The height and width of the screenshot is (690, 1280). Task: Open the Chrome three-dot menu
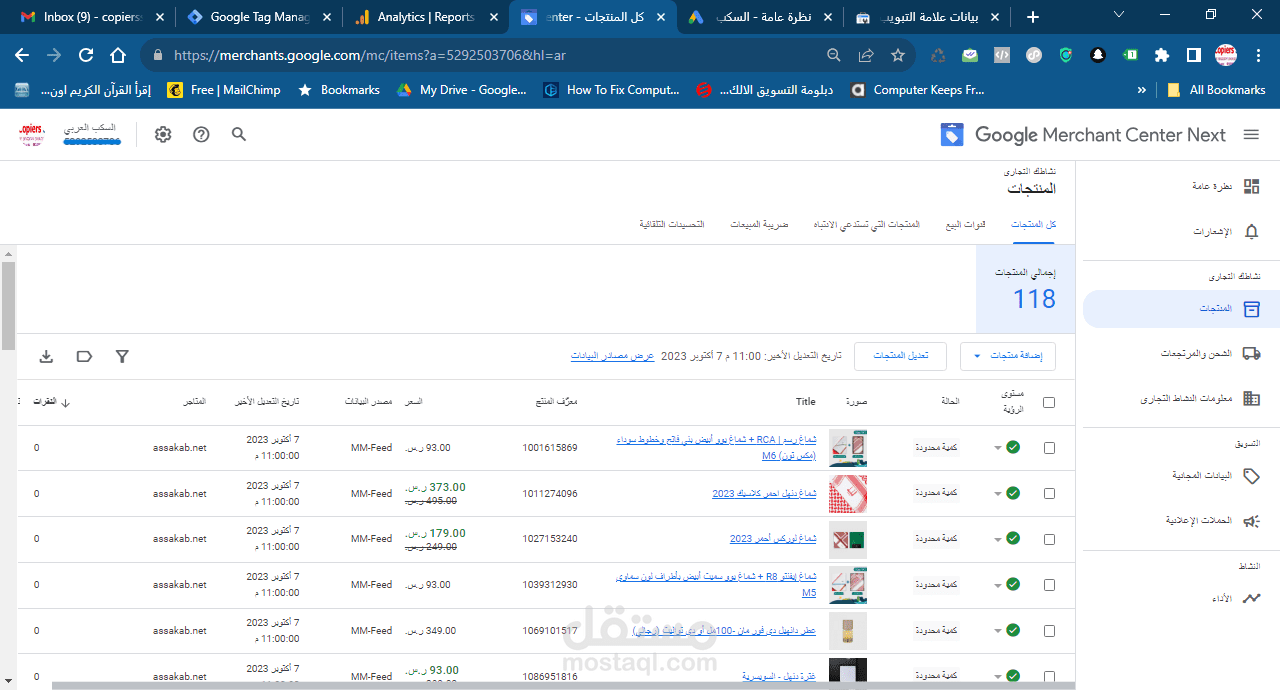pyautogui.click(x=1257, y=55)
